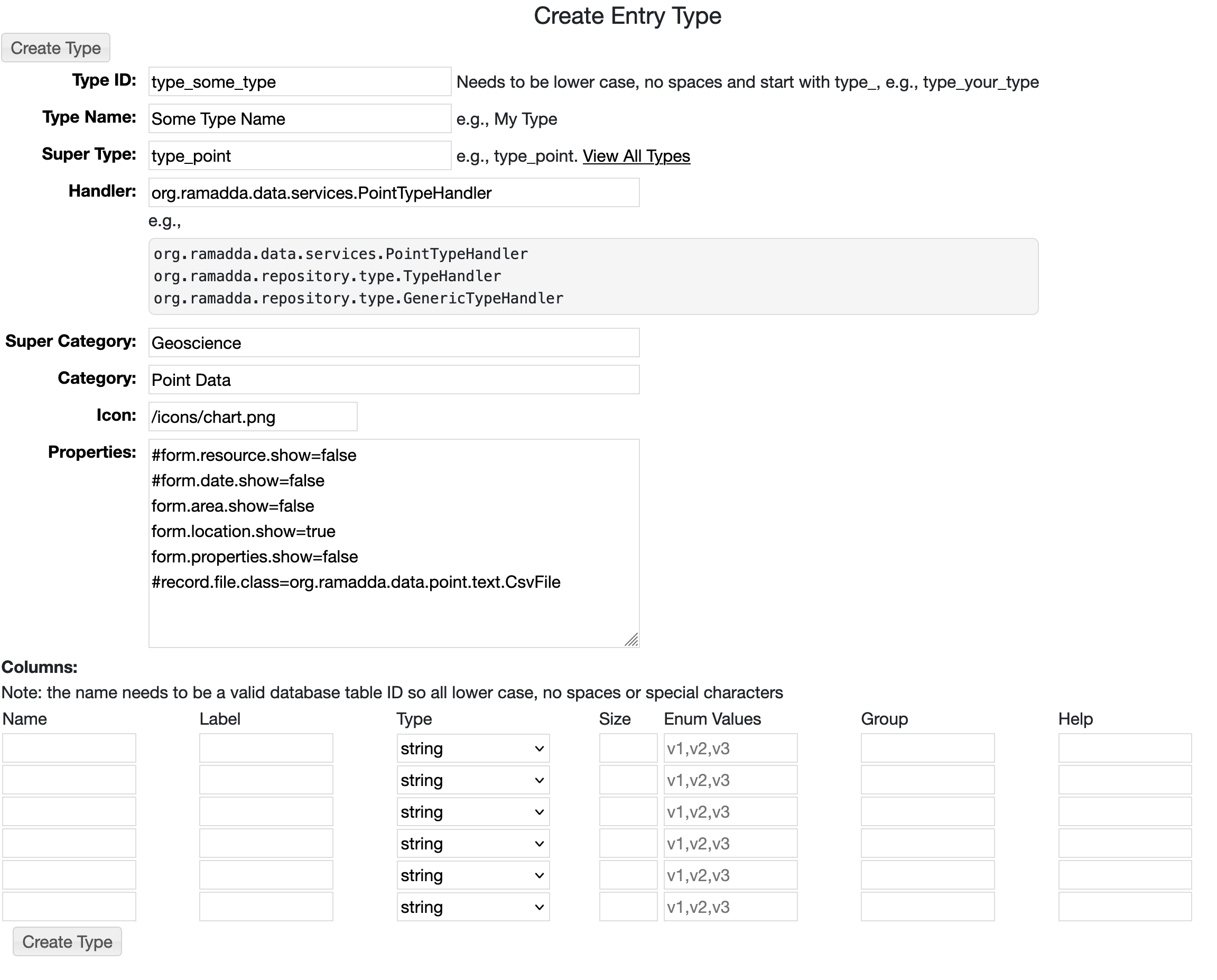Click the first row Label field
The height and width of the screenshot is (980, 1217).
[266, 748]
